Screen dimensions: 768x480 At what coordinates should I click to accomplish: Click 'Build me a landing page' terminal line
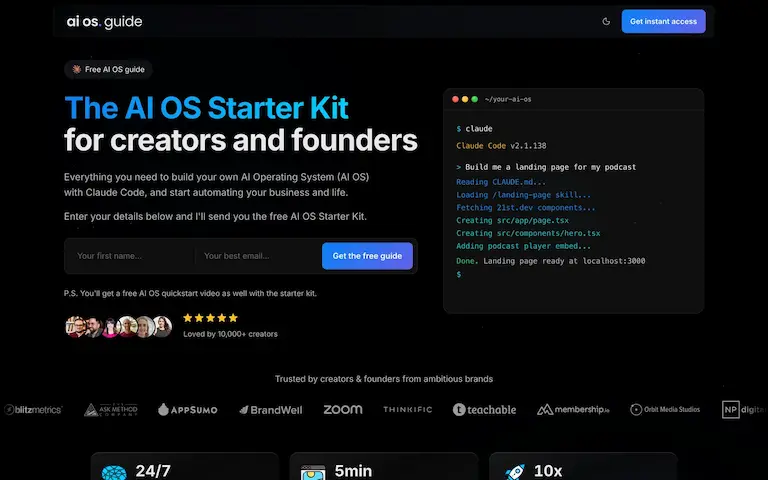tap(546, 167)
